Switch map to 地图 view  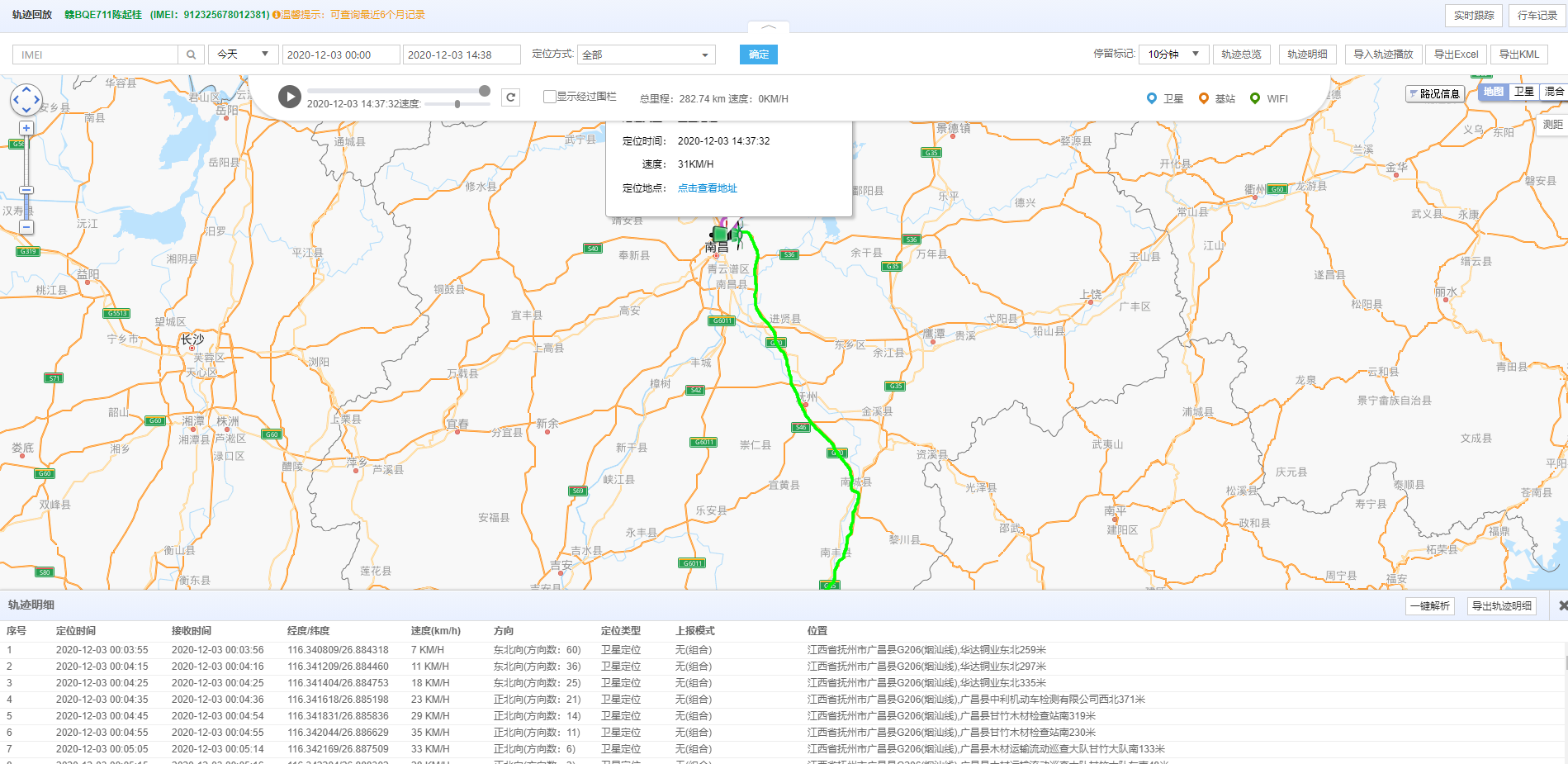point(1494,92)
